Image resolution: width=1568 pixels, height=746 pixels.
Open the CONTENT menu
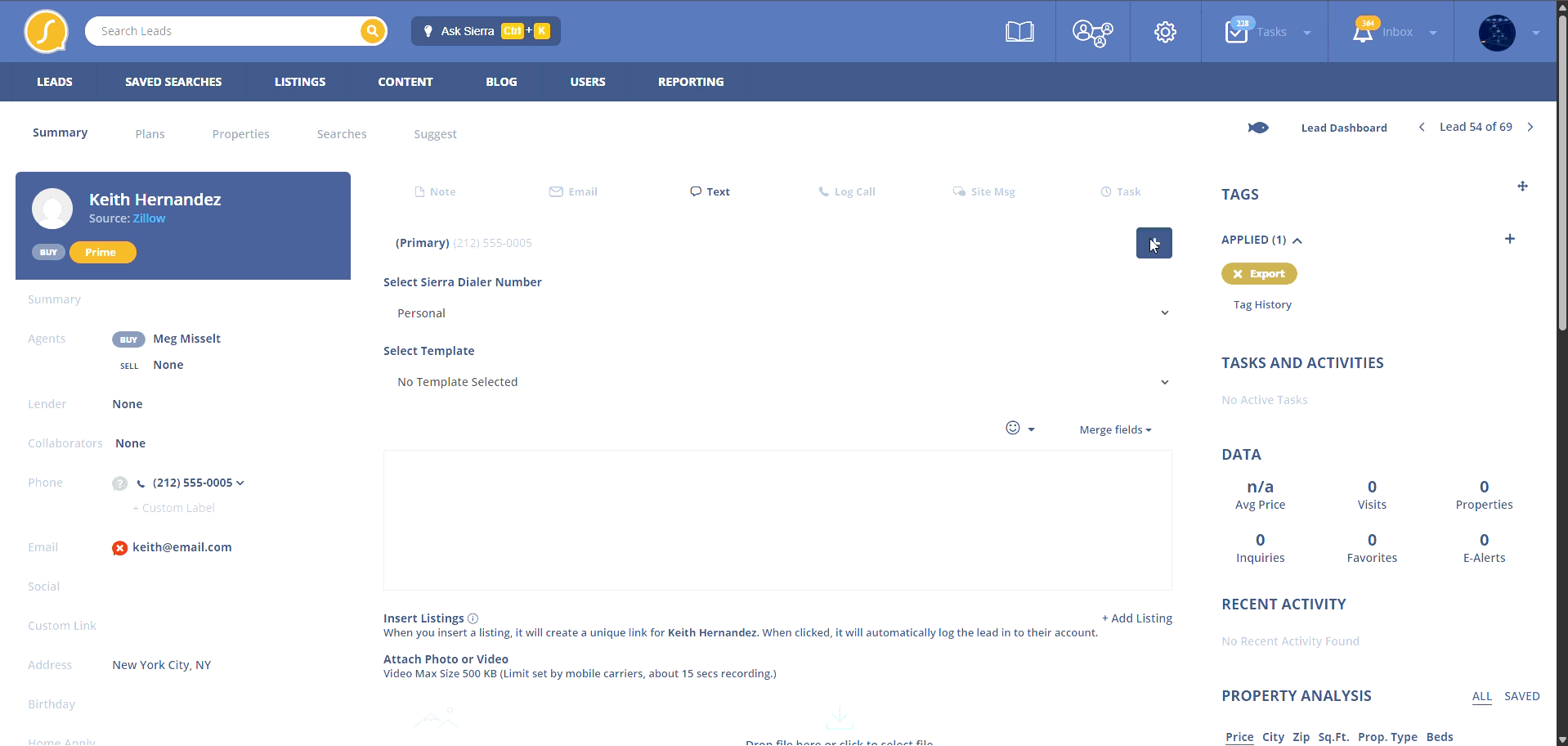(405, 82)
